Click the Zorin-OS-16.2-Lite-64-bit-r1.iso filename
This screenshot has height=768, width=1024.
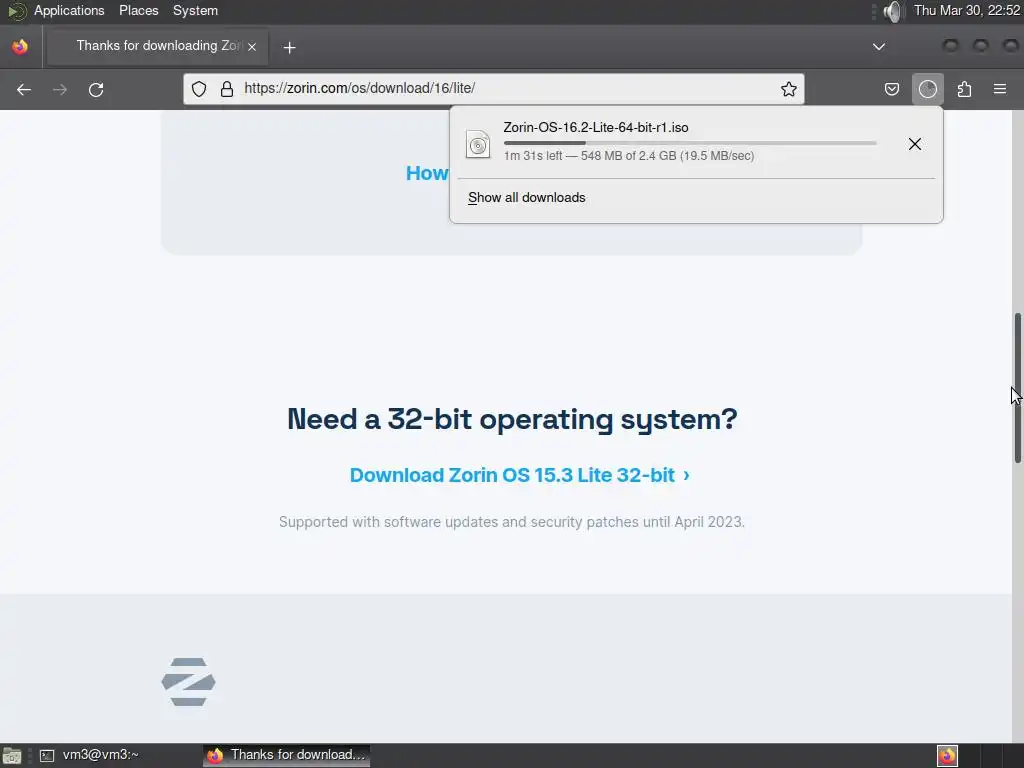(x=596, y=127)
